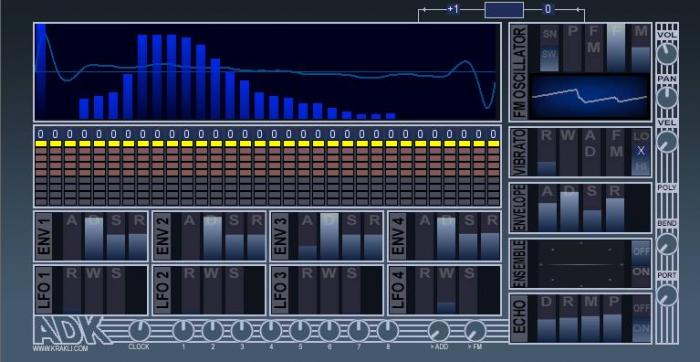Viewport: 700px width, 362px height.
Task: Adjust bottom-row knob 5
Action: 300,331
